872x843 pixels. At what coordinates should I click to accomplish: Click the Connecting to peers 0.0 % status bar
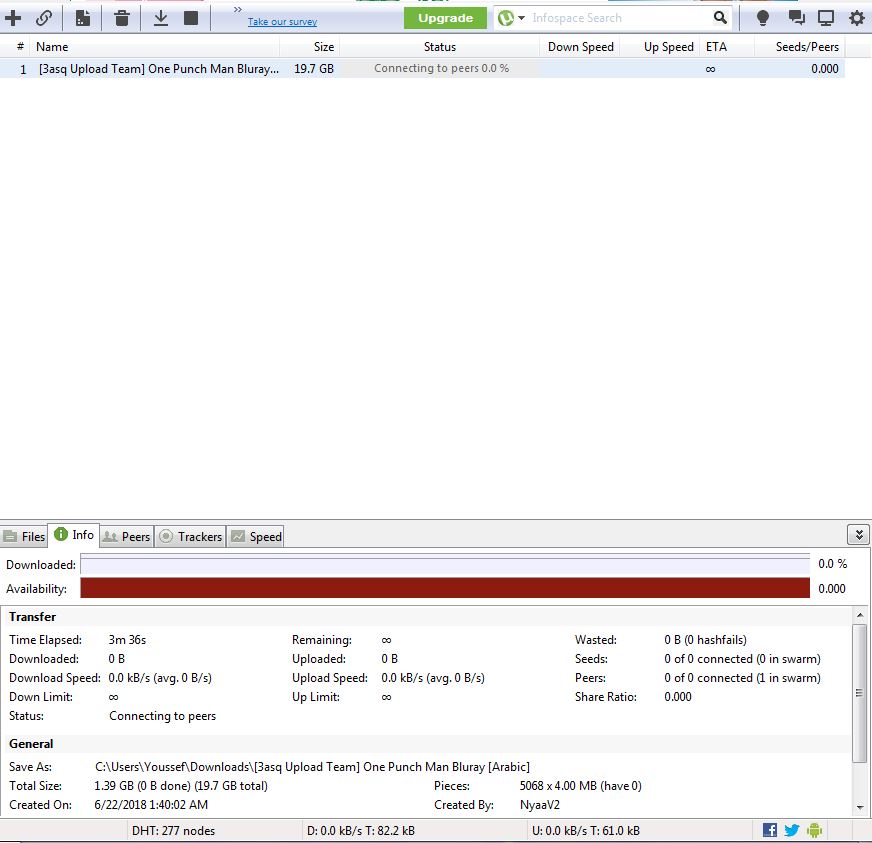[x=441, y=68]
